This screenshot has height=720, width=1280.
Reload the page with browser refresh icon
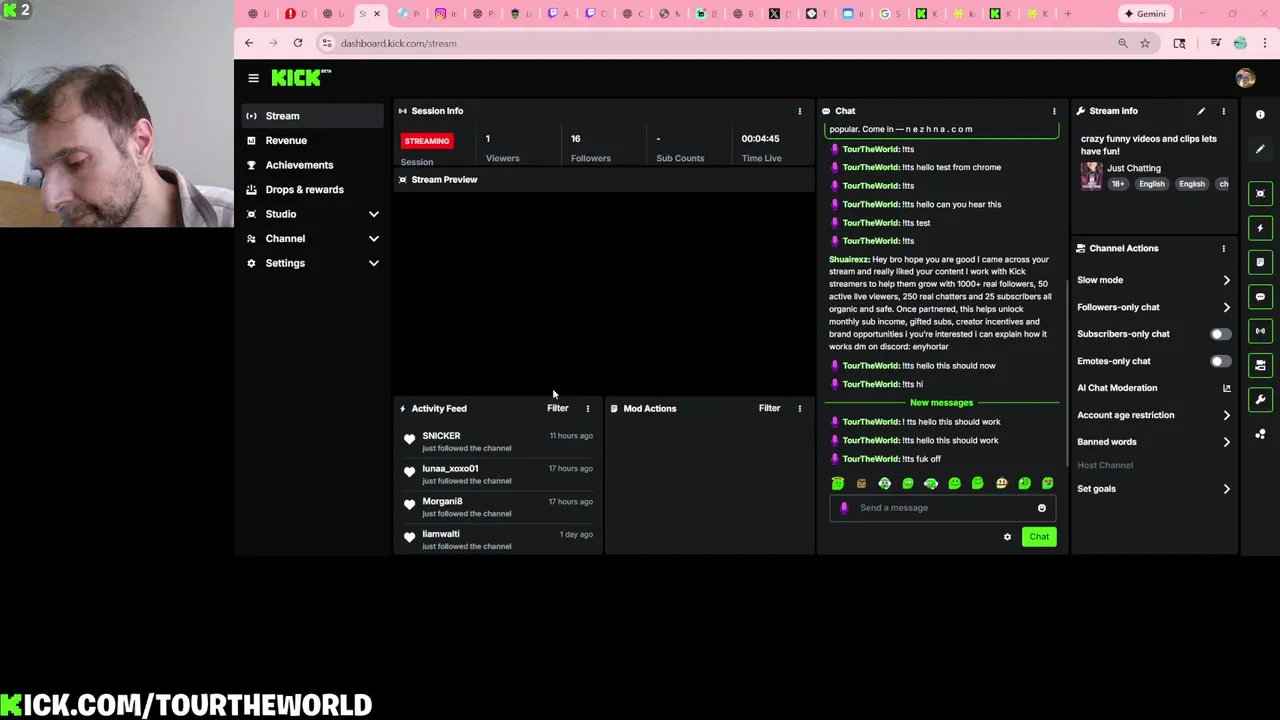pos(298,43)
